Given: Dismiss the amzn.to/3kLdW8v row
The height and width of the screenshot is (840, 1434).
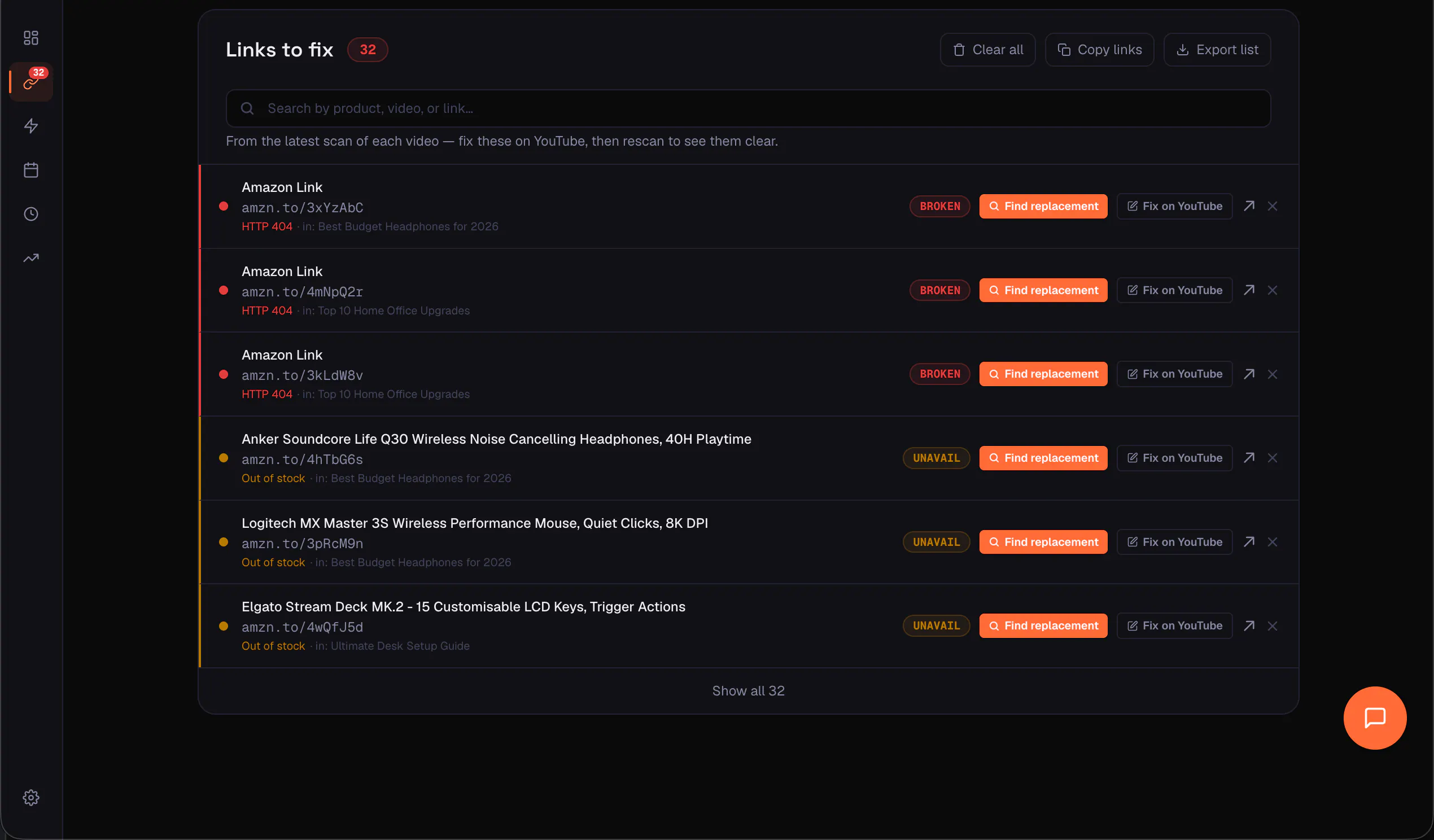Looking at the screenshot, I should 1273,374.
